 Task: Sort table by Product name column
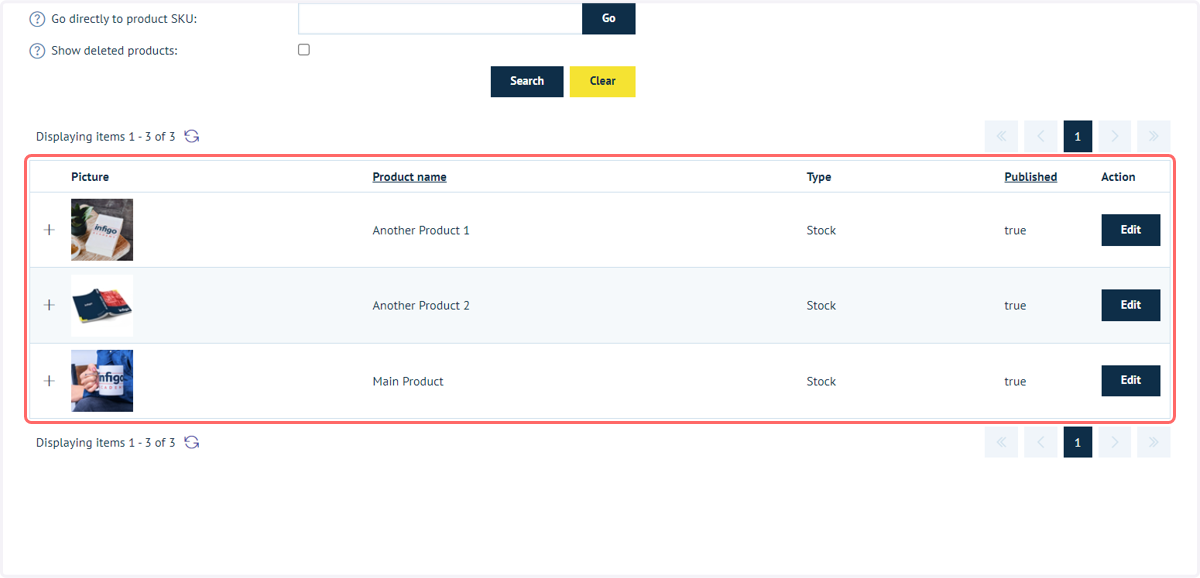click(x=409, y=177)
